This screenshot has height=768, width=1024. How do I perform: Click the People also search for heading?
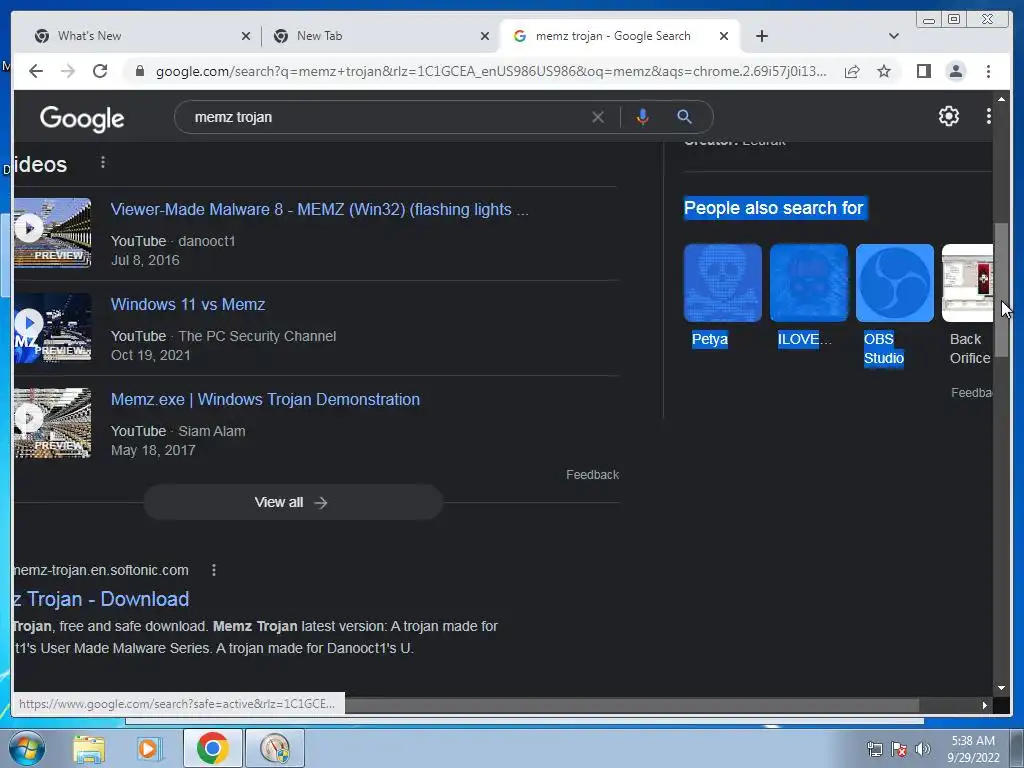[774, 208]
